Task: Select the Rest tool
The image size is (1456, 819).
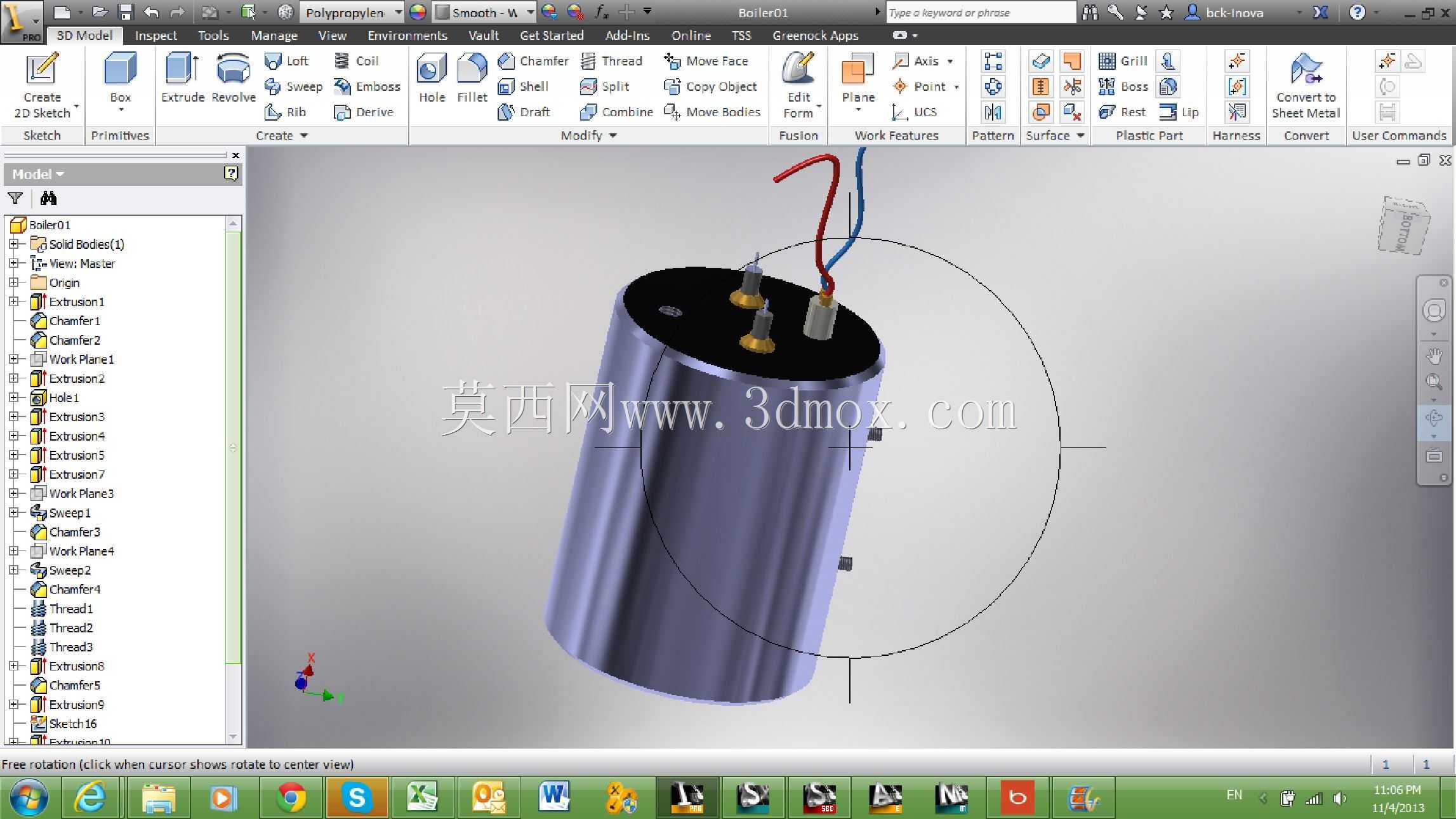Action: 1122,112
